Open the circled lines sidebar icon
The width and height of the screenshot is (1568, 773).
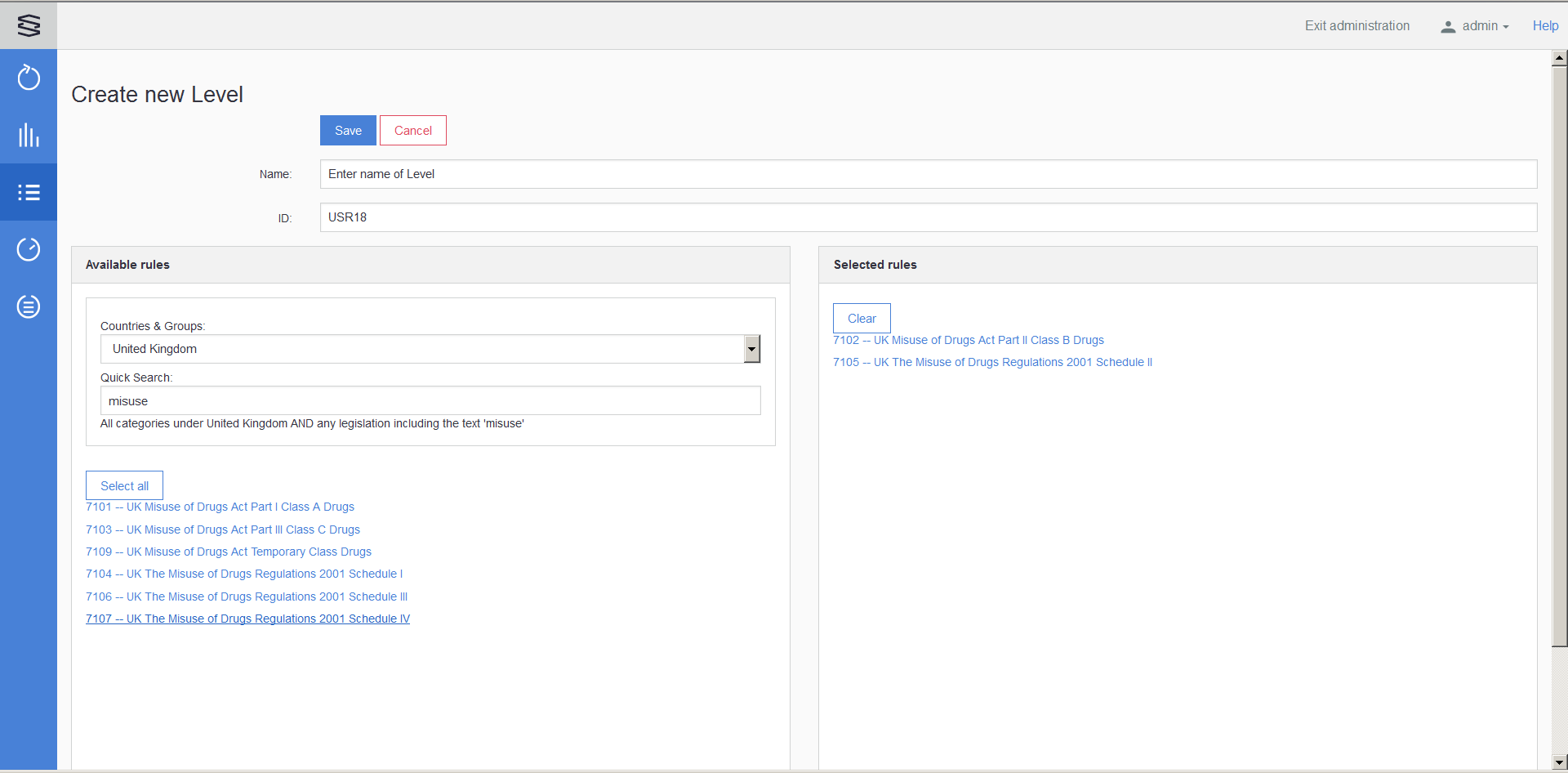(x=29, y=306)
